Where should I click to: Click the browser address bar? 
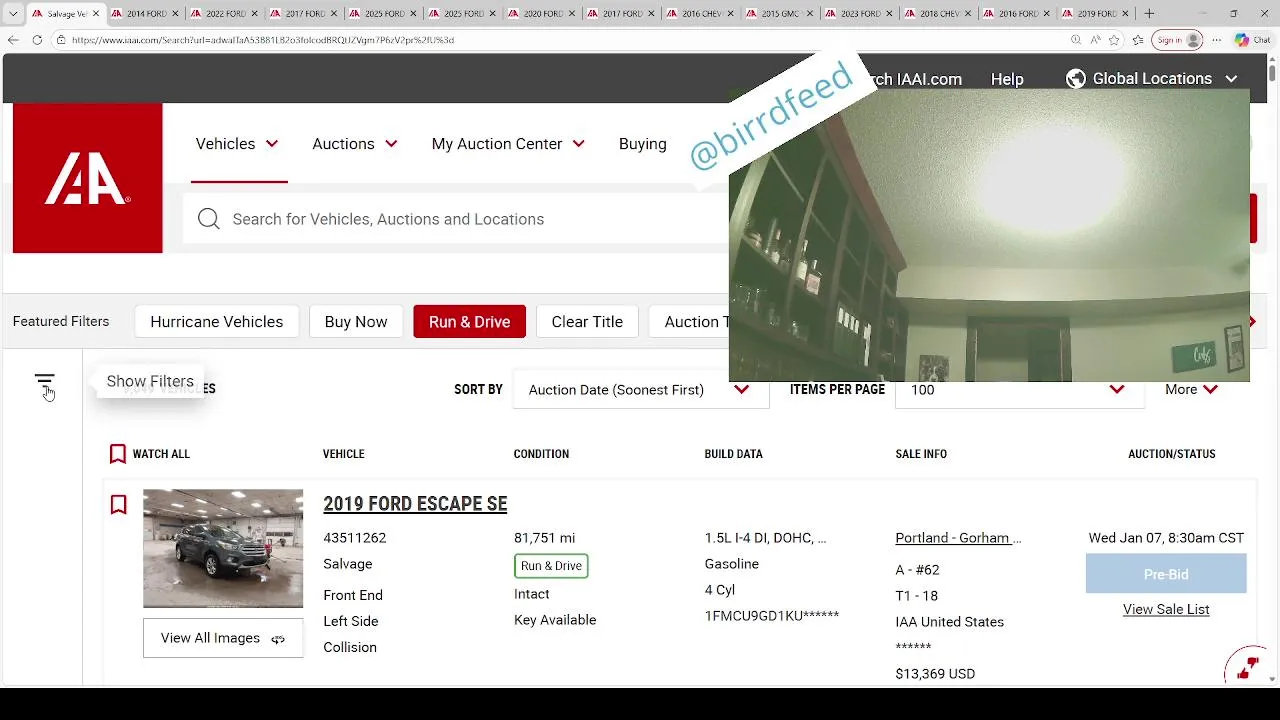point(560,40)
